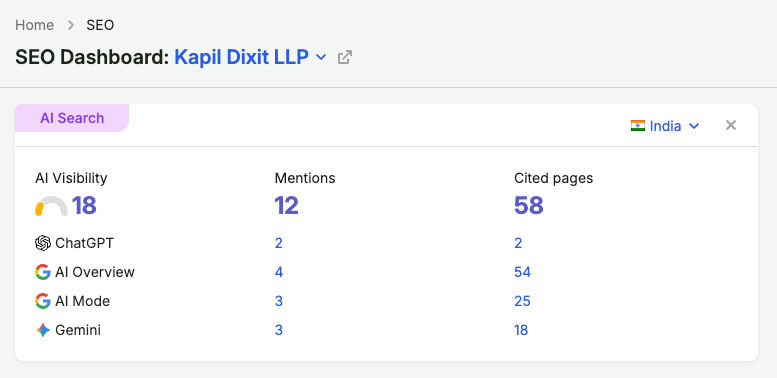Open the India country dropdown
This screenshot has height=378, width=777.
pos(665,126)
